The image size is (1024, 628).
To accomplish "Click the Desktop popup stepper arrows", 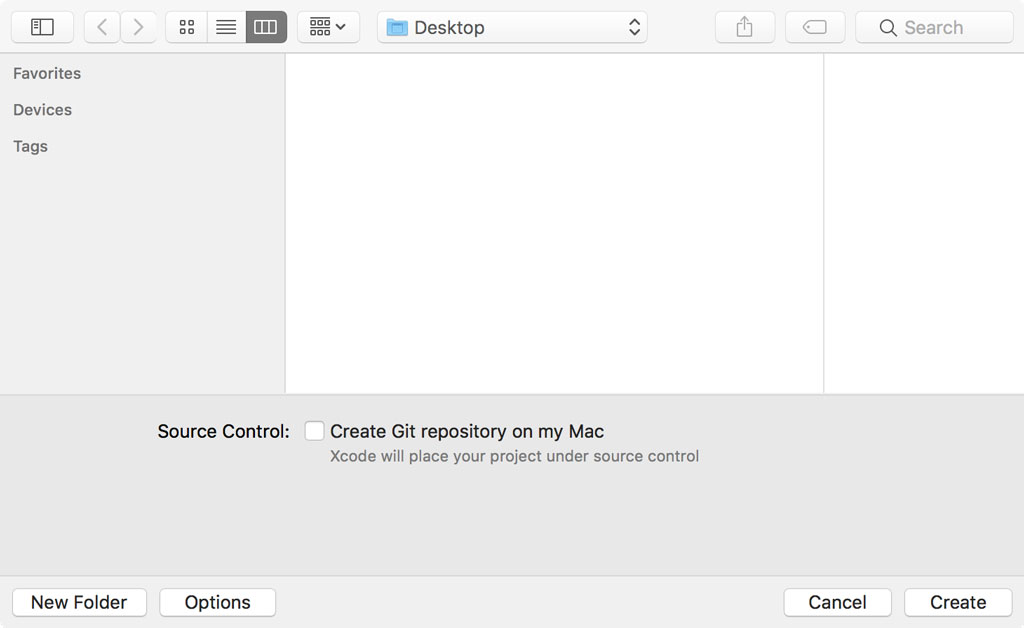I will click(x=633, y=27).
